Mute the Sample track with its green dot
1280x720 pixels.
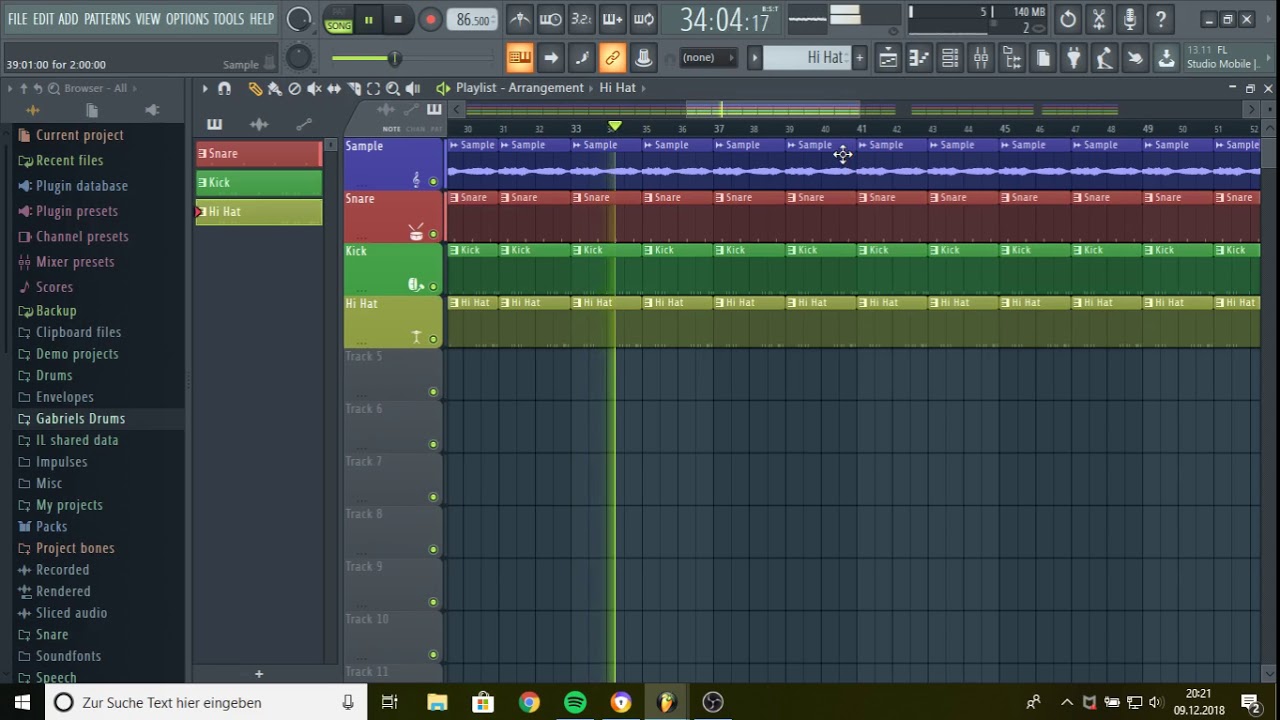(433, 182)
